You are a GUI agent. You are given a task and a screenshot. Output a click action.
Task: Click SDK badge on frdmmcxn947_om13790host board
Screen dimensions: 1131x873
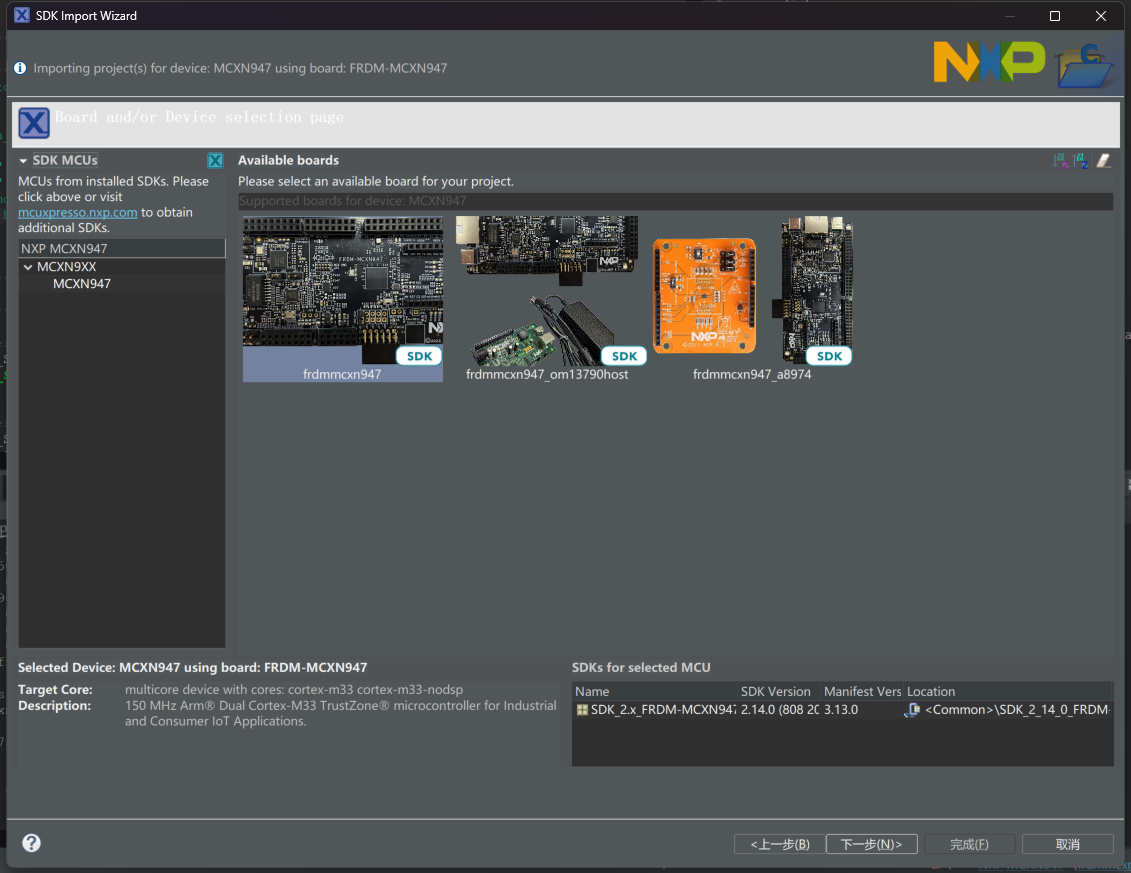(624, 356)
